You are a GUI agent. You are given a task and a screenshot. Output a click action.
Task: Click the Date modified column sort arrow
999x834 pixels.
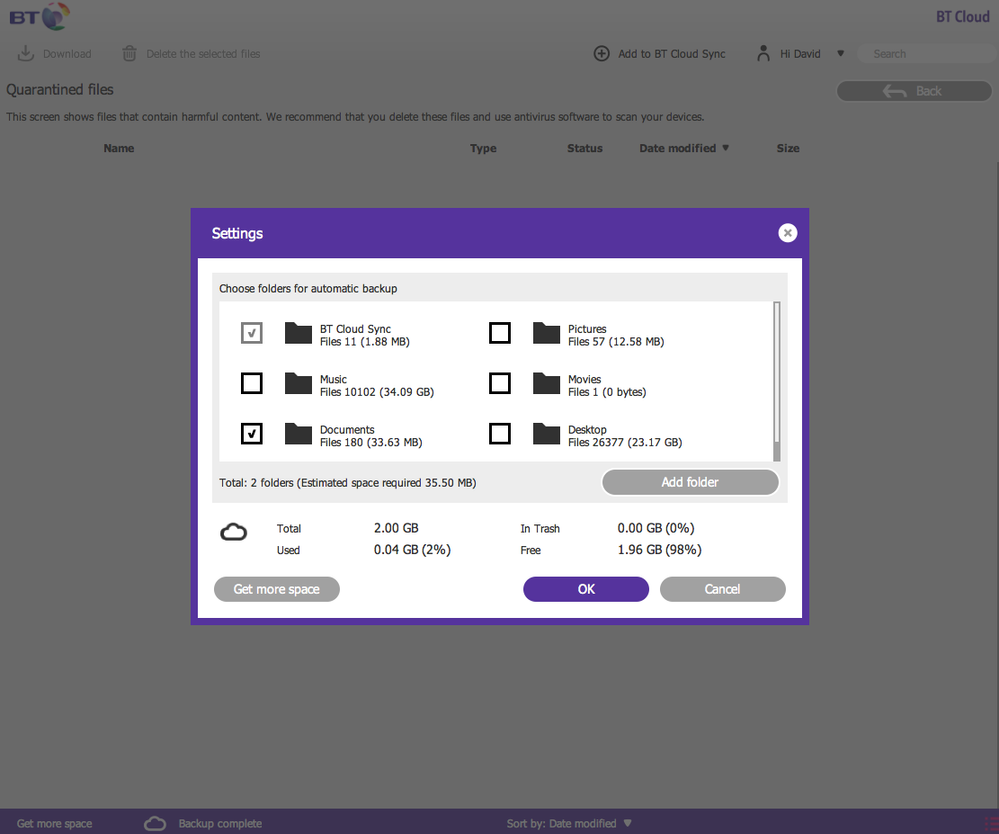(x=725, y=148)
